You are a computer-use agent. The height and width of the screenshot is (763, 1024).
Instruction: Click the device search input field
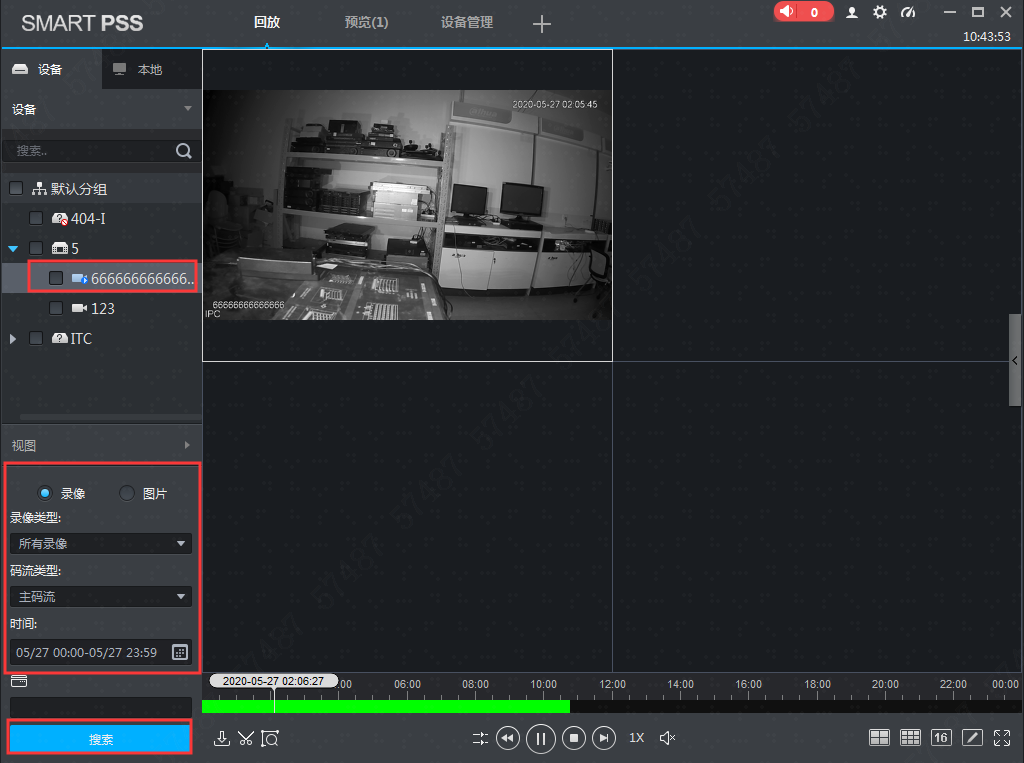coord(91,151)
